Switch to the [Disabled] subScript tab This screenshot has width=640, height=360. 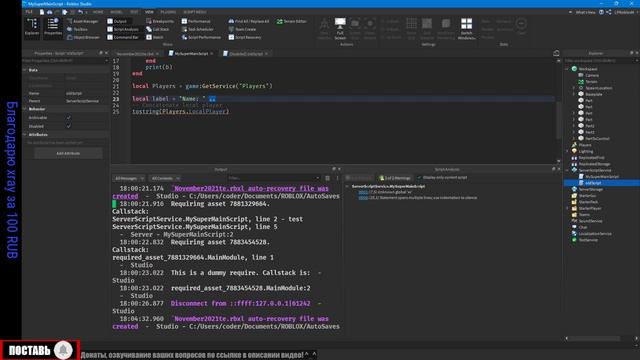coord(246,53)
